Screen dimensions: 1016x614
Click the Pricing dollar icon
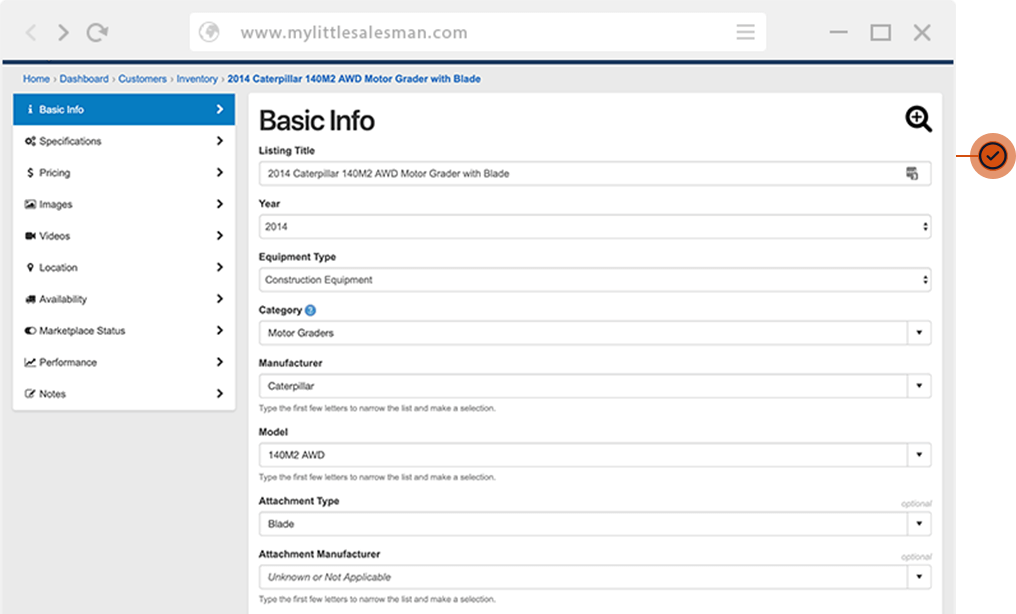pos(30,173)
